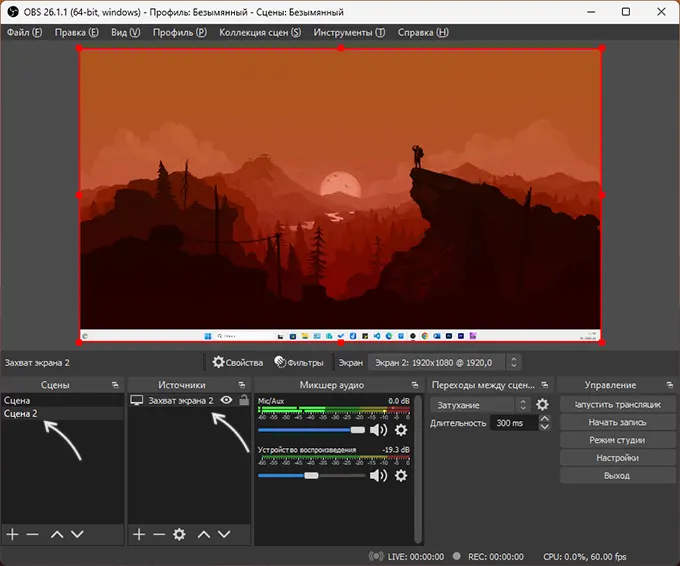This screenshot has height=566, width=680.
Task: Mute Устройство воспроизведения speaker icon
Action: pyautogui.click(x=378, y=476)
